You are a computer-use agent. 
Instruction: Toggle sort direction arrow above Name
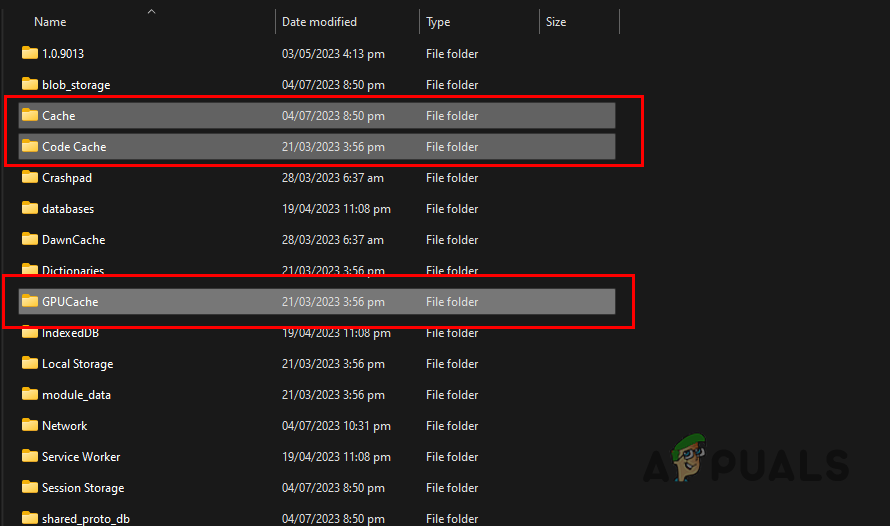[x=152, y=11]
